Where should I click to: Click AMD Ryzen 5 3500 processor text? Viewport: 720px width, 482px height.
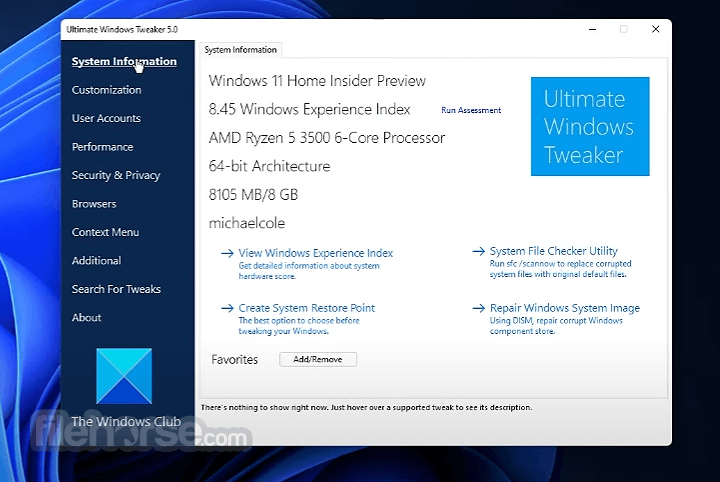[x=326, y=138]
